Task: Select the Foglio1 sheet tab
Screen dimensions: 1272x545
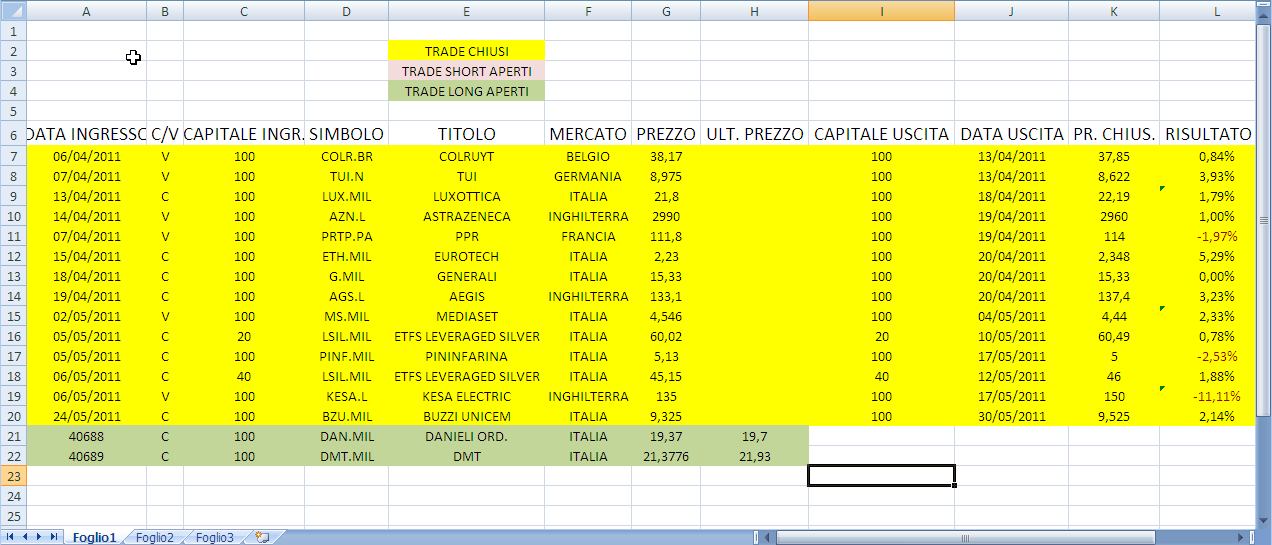Action: [x=94, y=537]
